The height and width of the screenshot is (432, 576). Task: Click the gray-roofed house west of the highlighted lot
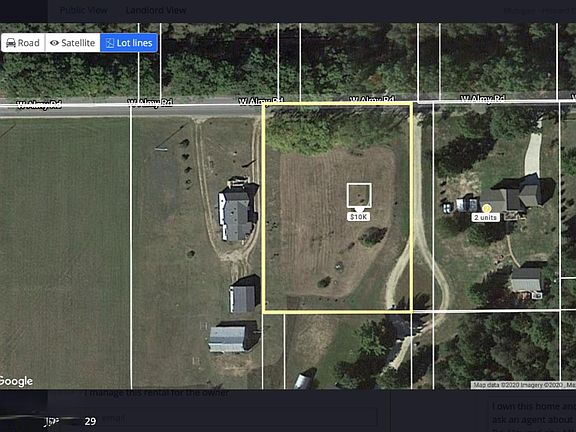238,213
